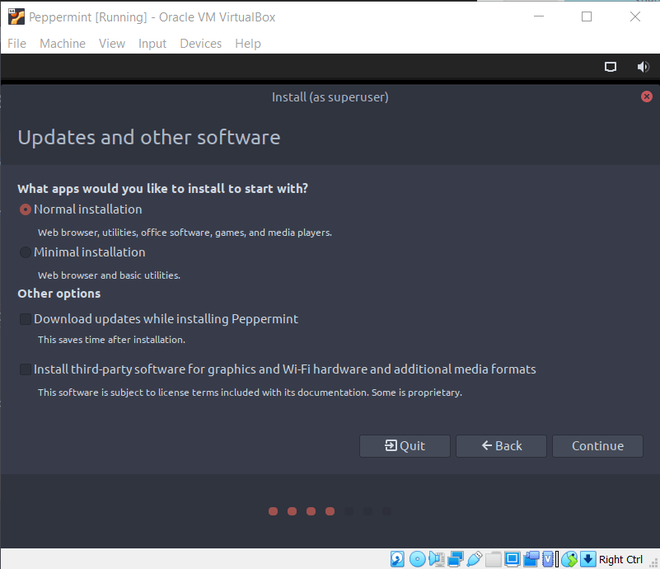Select Minimal installation radio button

(25, 252)
